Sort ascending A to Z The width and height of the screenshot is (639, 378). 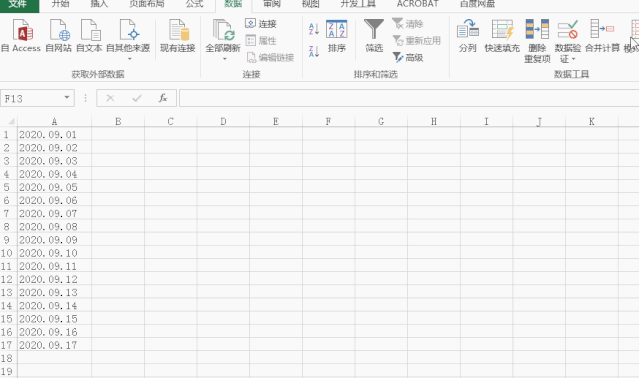tap(313, 29)
